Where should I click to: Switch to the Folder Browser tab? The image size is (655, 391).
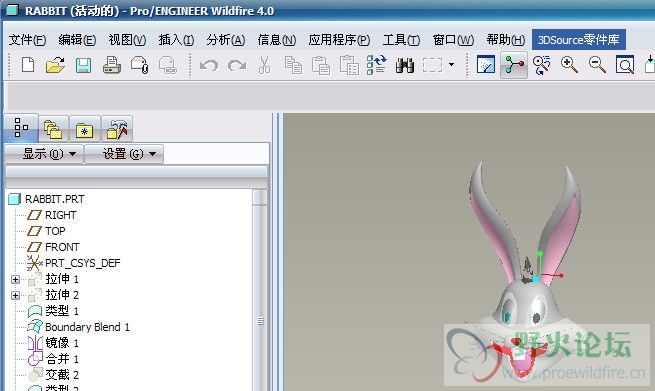(54, 128)
